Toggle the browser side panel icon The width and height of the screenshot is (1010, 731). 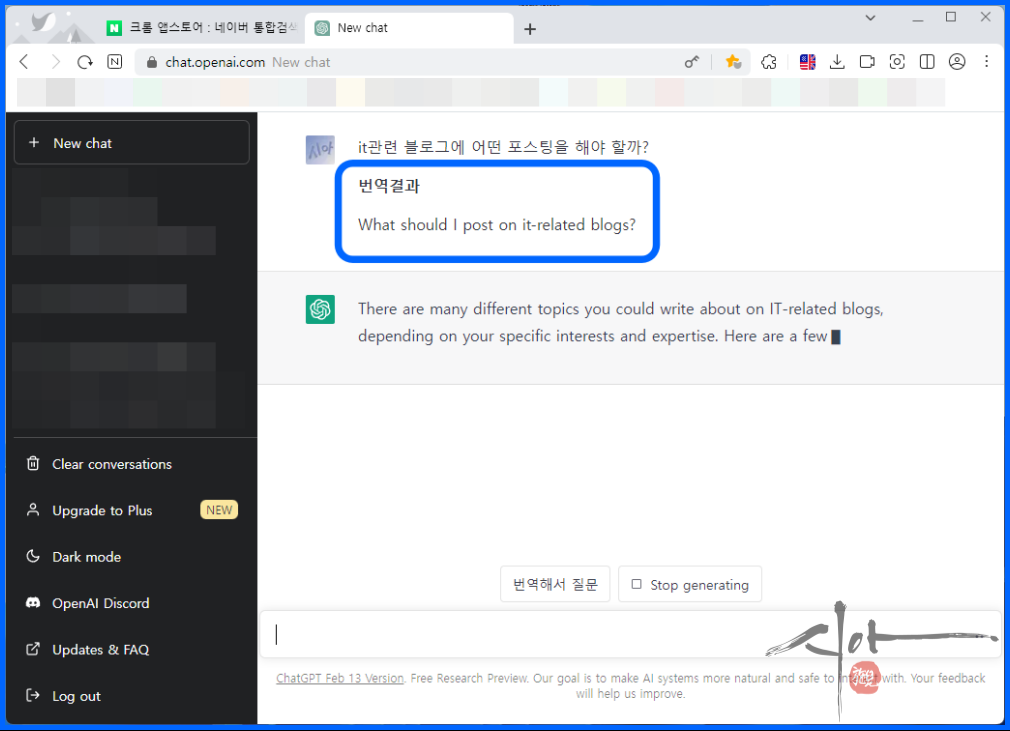(927, 62)
